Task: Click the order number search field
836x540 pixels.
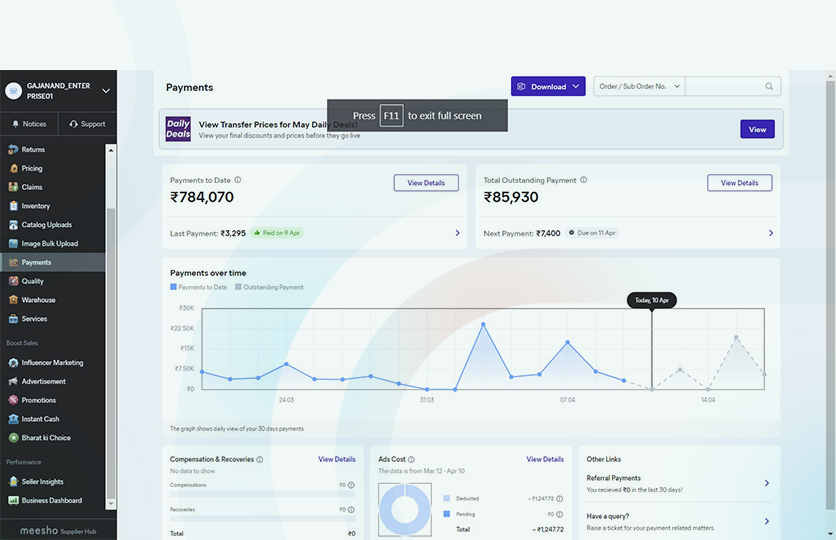Action: click(724, 87)
